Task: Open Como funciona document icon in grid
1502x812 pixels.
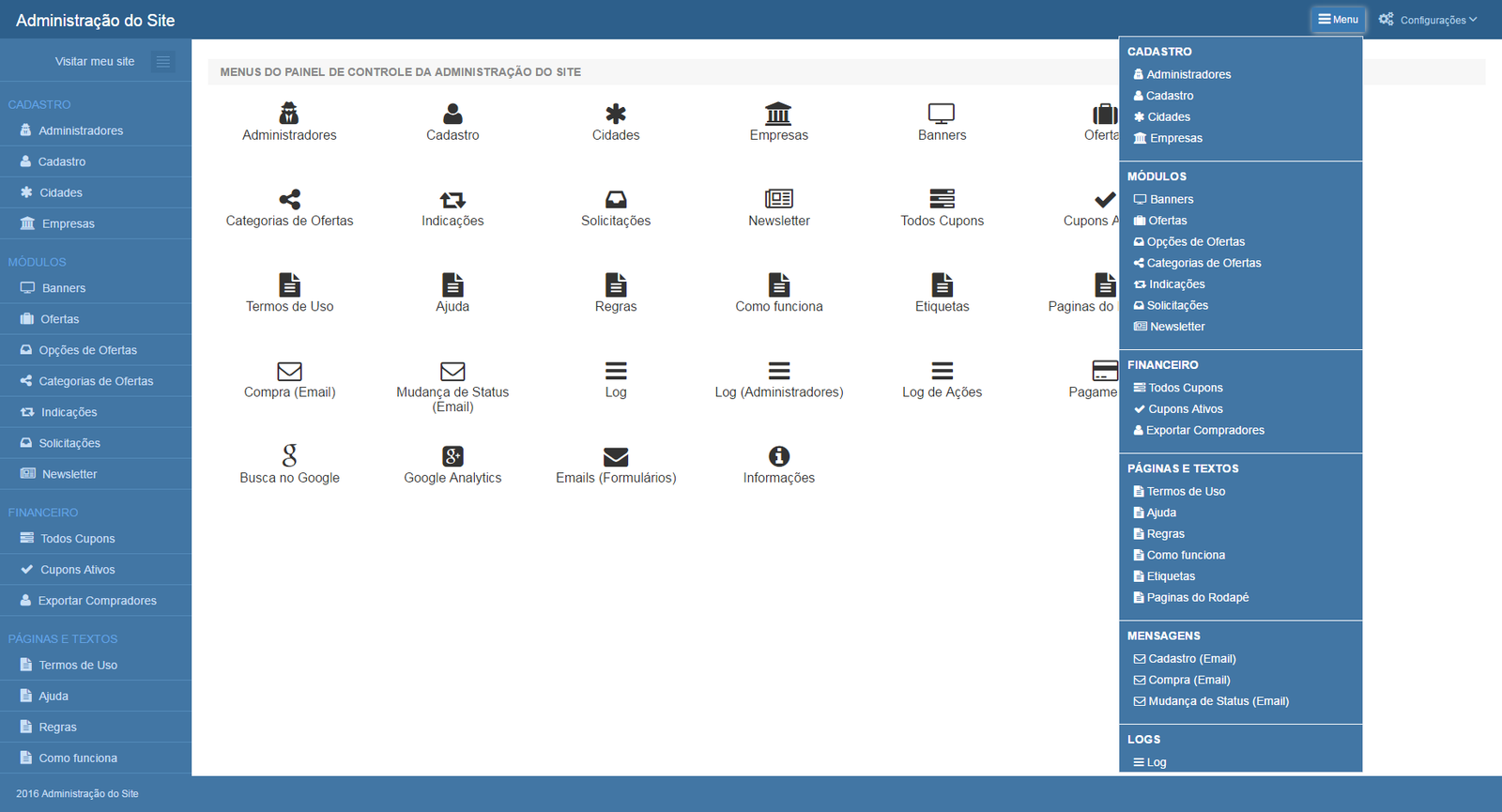Action: (x=778, y=284)
